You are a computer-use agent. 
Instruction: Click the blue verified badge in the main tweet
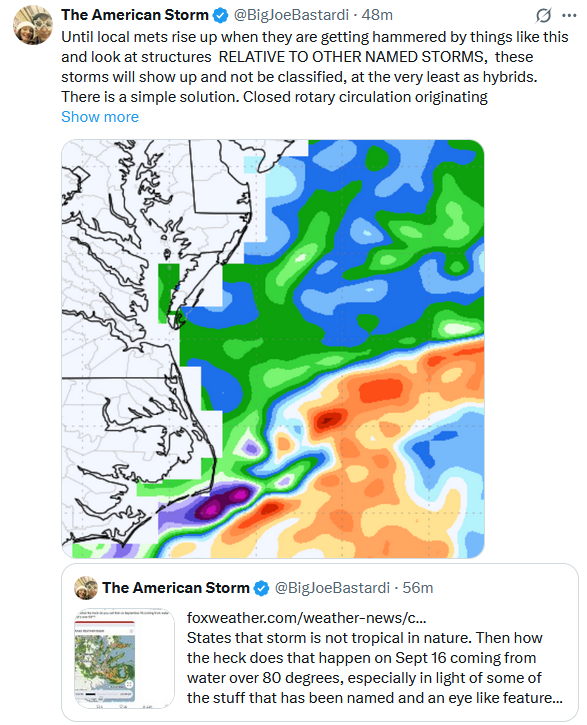tap(220, 15)
